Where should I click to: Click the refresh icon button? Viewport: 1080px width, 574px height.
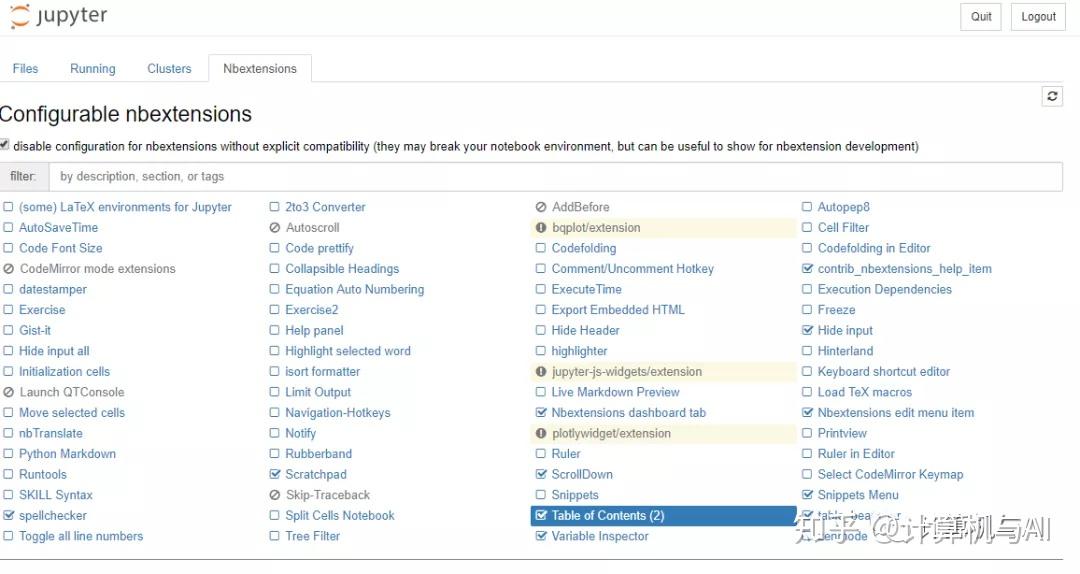click(x=1052, y=96)
